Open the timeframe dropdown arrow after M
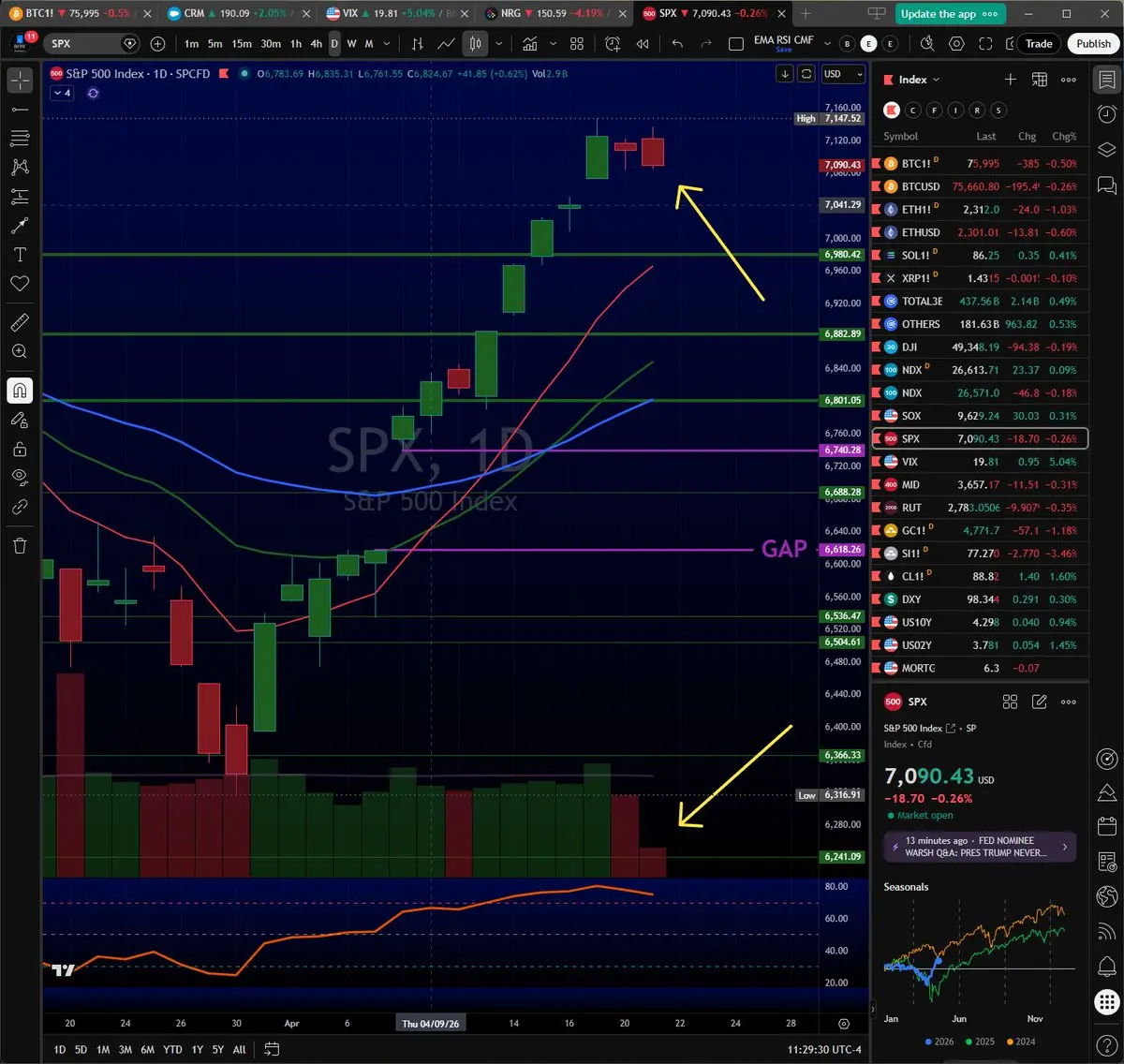 [387, 44]
